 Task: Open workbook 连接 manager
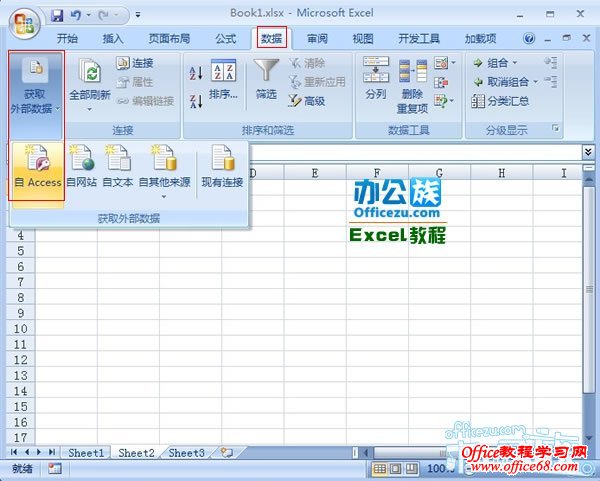coord(135,63)
